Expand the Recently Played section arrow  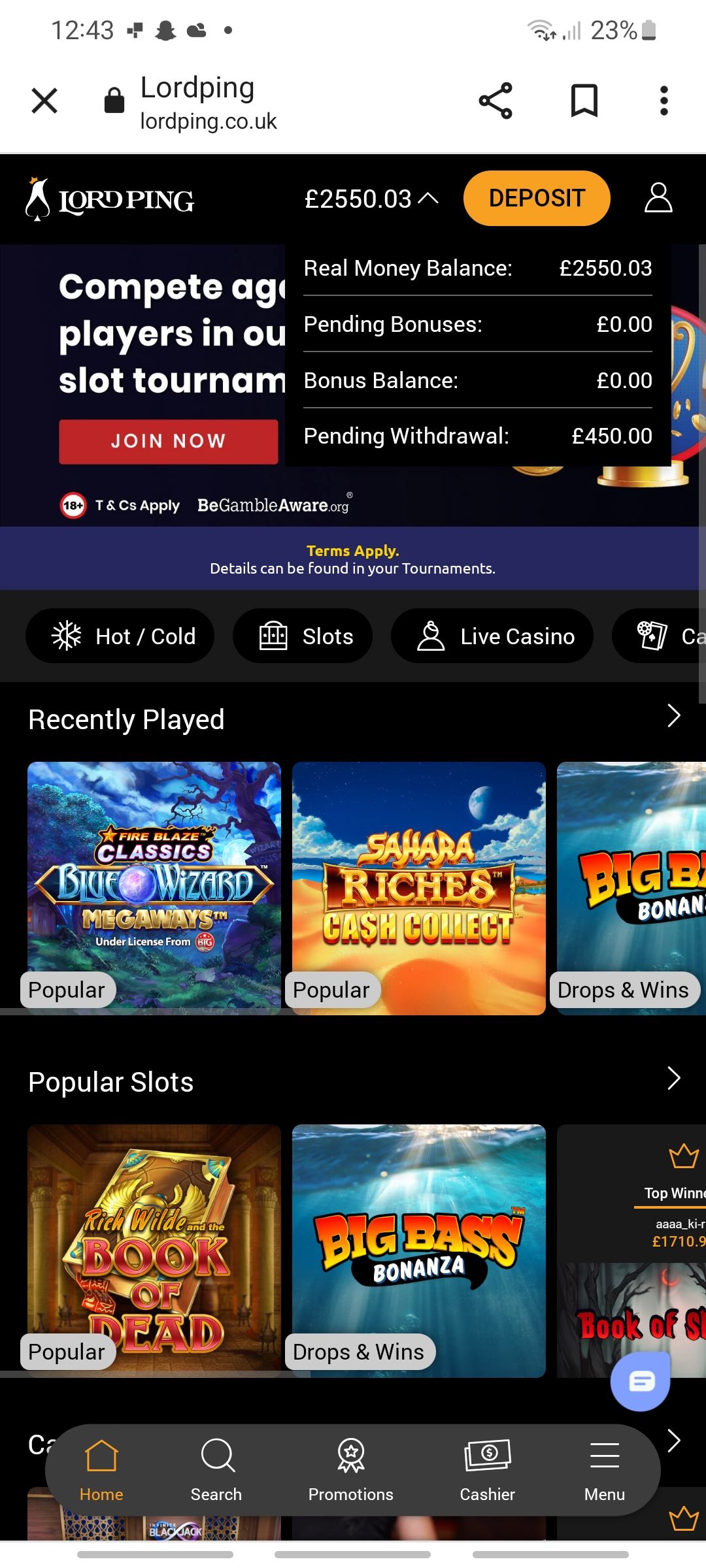coord(674,716)
